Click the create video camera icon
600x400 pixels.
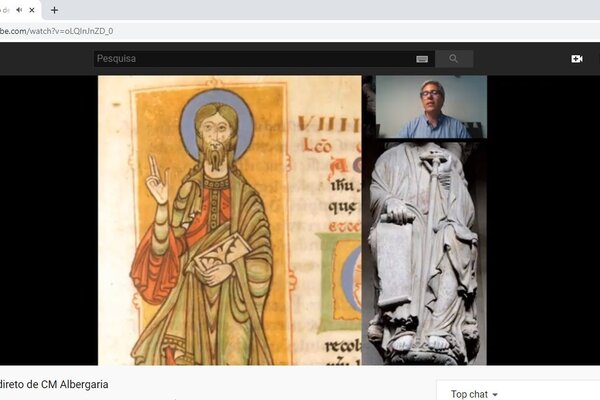[577, 59]
